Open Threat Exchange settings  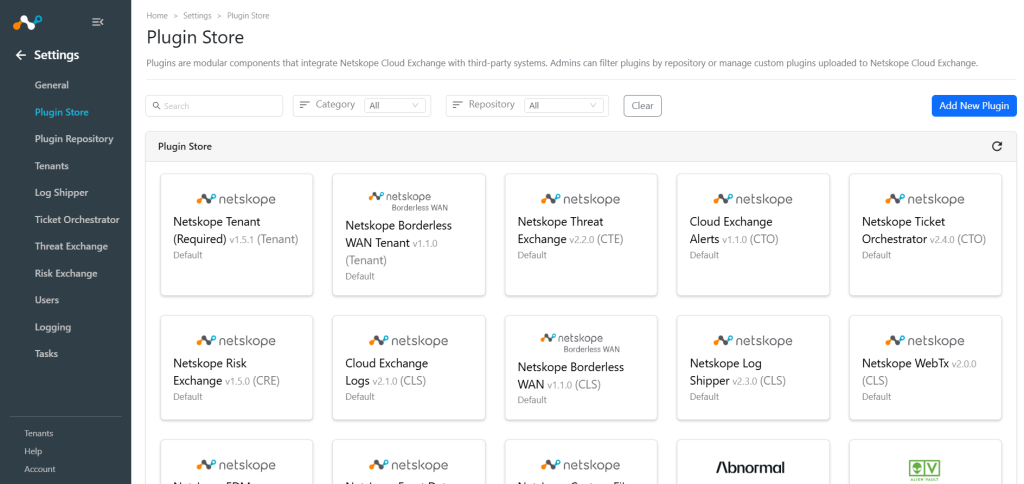tap(71, 246)
